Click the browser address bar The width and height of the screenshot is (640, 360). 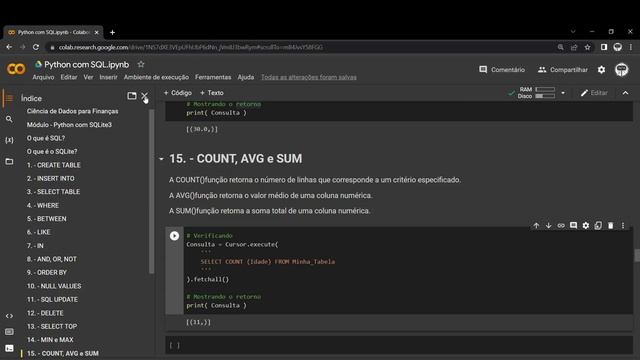302,47
